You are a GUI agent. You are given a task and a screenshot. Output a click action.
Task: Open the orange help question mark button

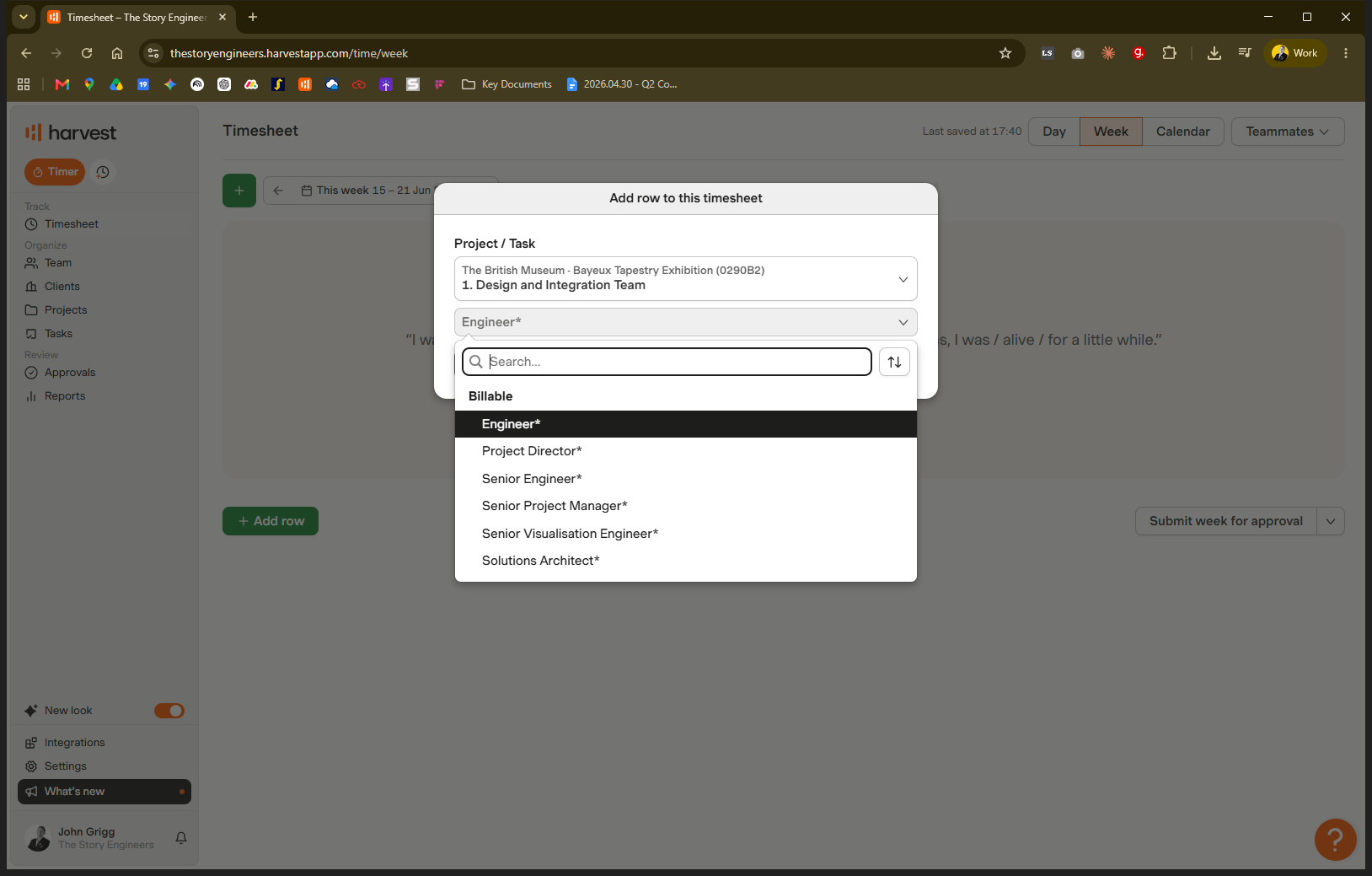pyautogui.click(x=1335, y=839)
